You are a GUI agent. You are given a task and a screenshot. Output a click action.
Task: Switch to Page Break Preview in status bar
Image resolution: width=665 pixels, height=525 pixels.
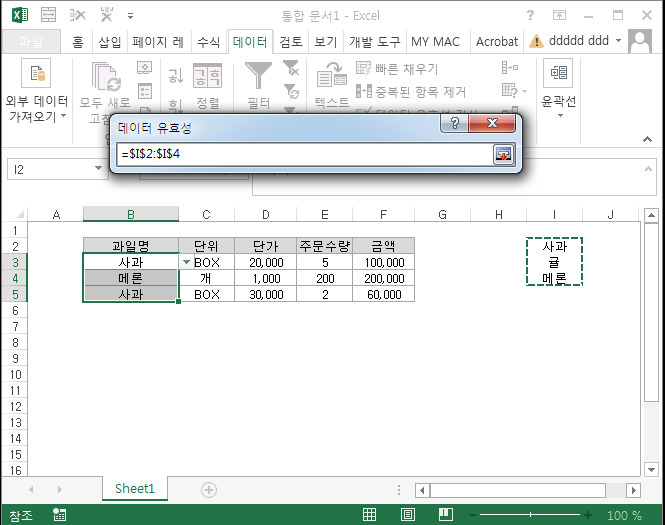[x=445, y=514]
